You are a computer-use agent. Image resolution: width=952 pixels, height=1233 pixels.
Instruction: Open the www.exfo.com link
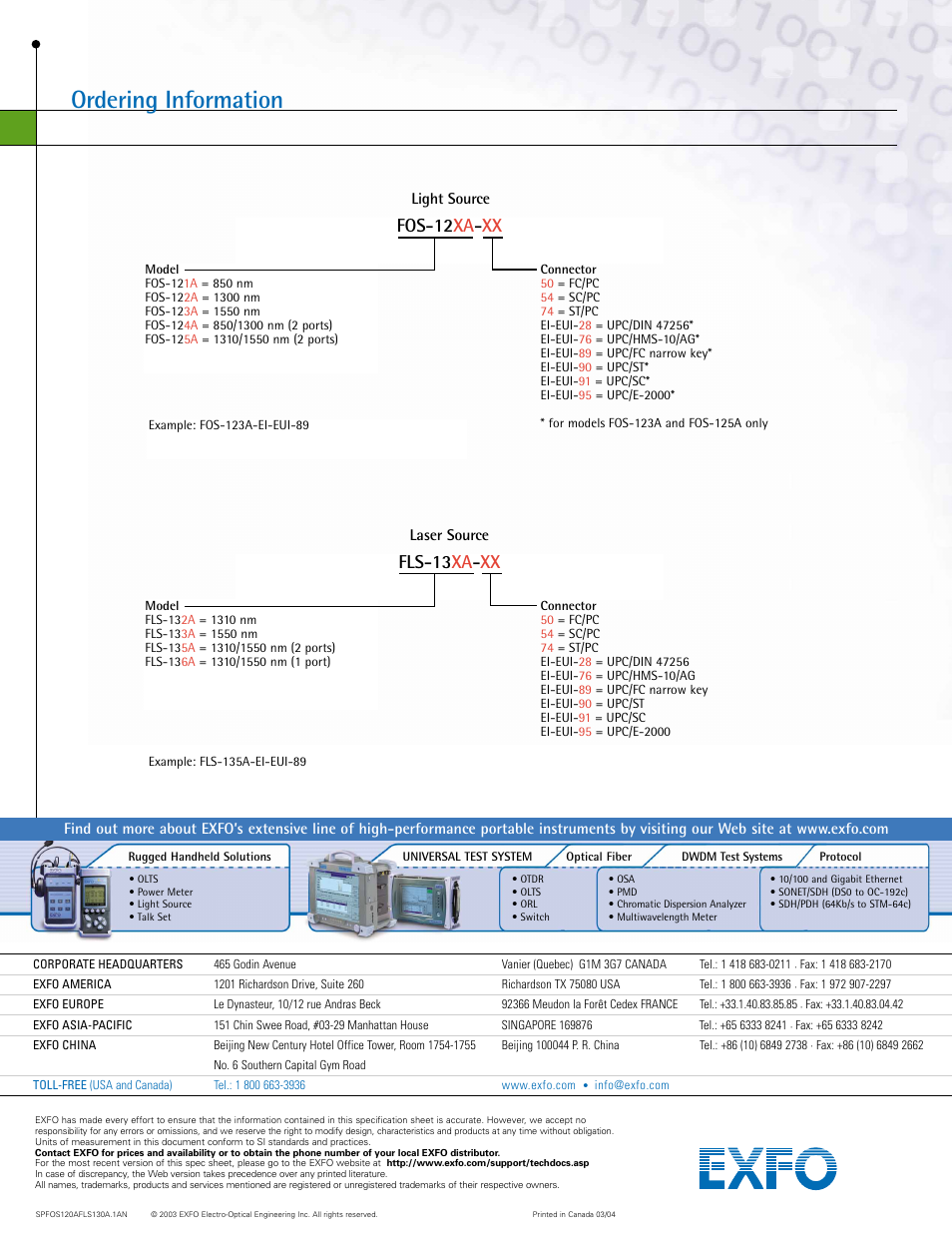pyautogui.click(x=538, y=1085)
